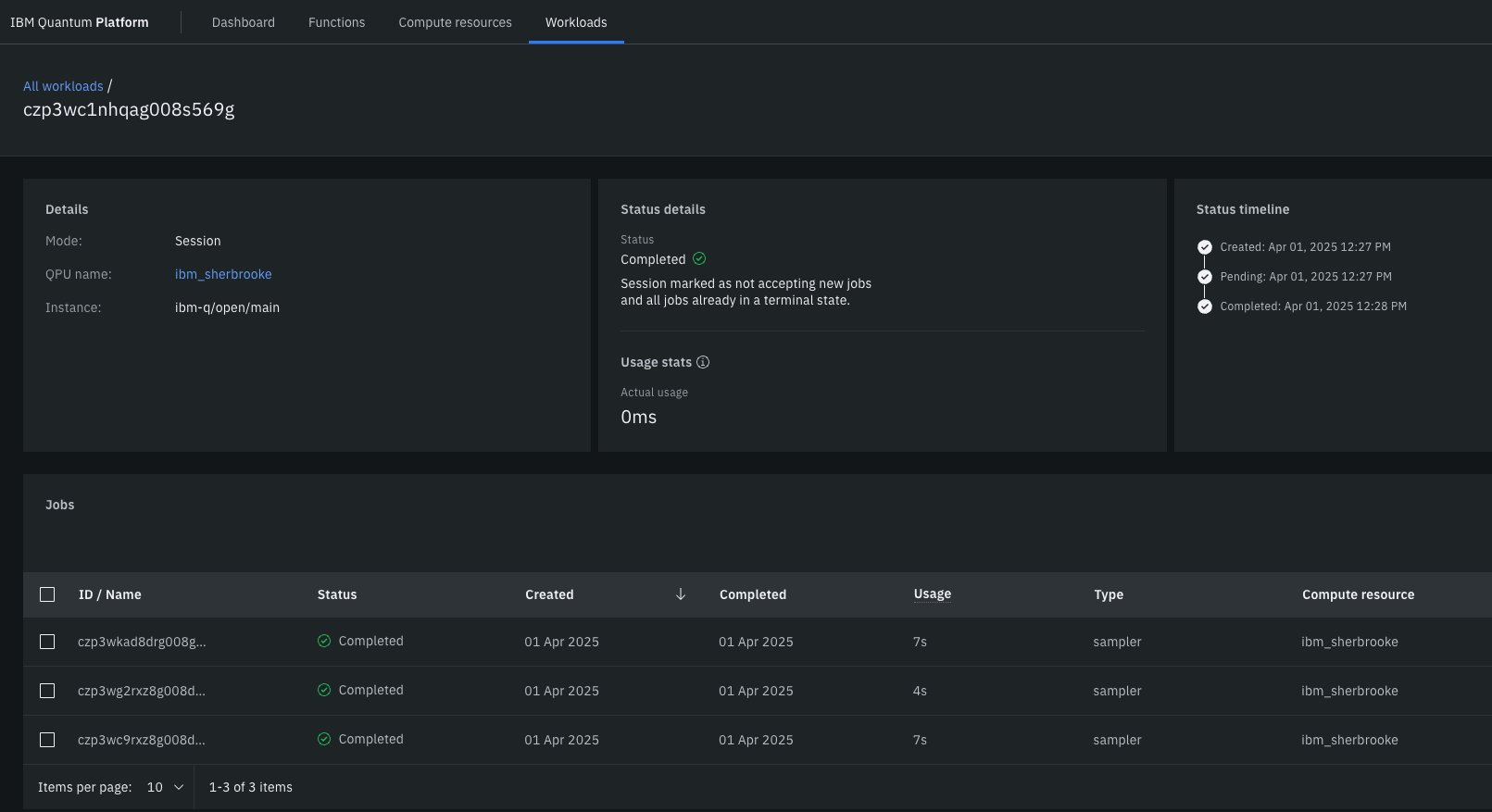
Task: Click the IBM Quantum Platform logo
Action: [80, 22]
